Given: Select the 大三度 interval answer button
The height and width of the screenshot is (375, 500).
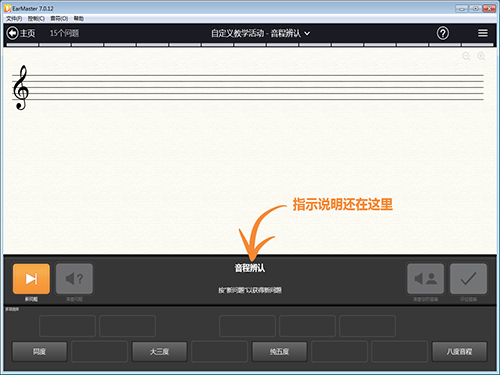Looking at the screenshot, I should coord(159,351).
